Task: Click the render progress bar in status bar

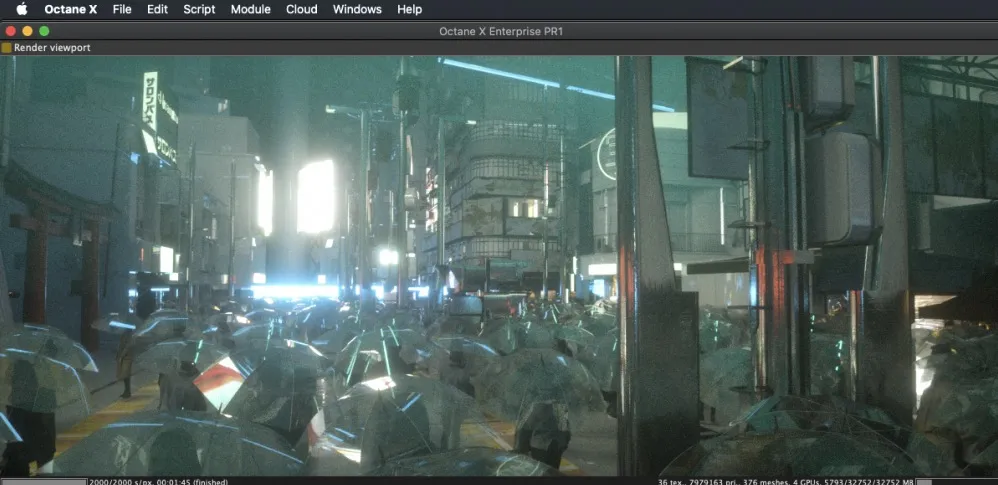Action: (x=44, y=482)
